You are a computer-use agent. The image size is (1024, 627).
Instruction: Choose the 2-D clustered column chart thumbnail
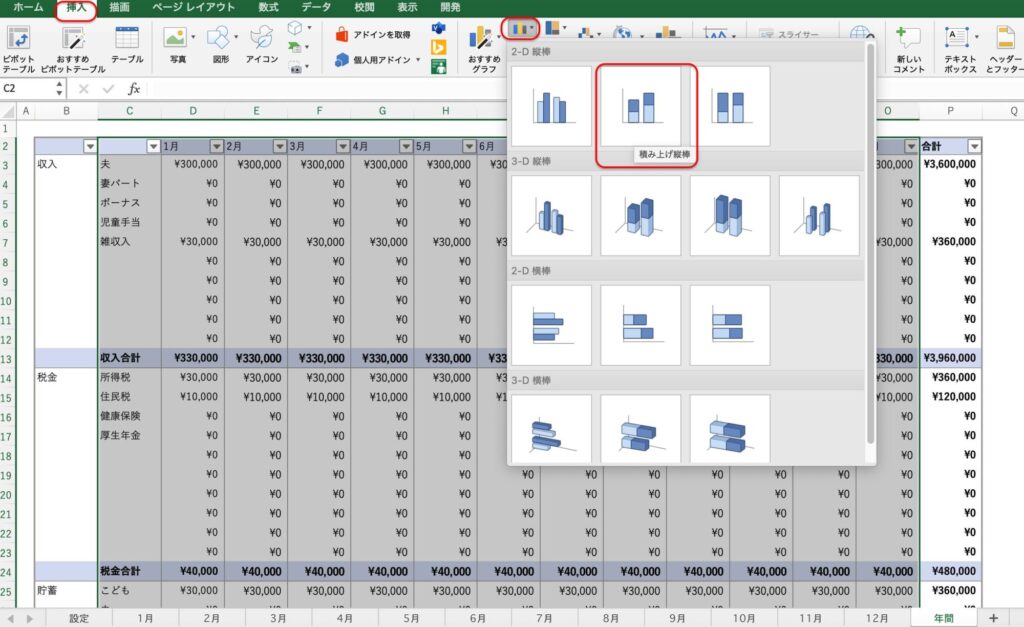click(x=550, y=106)
